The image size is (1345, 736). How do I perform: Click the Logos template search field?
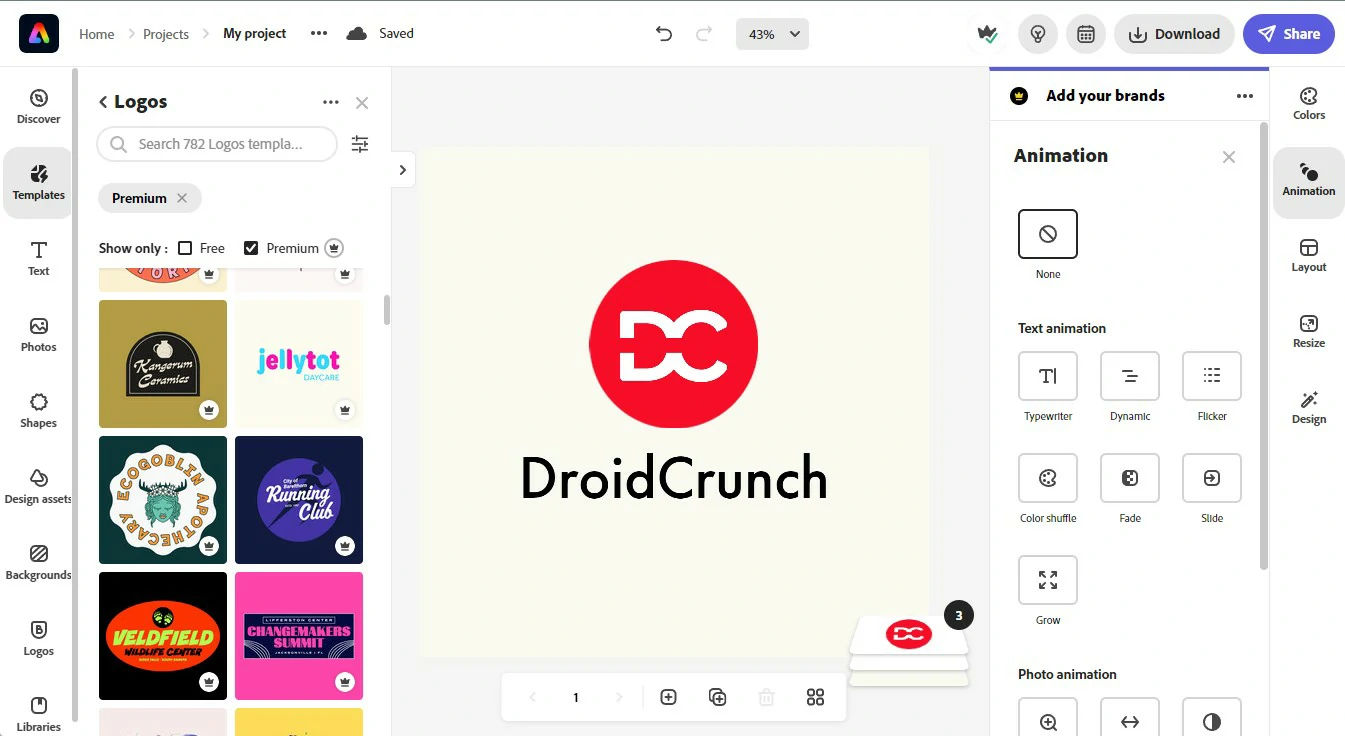coord(217,144)
